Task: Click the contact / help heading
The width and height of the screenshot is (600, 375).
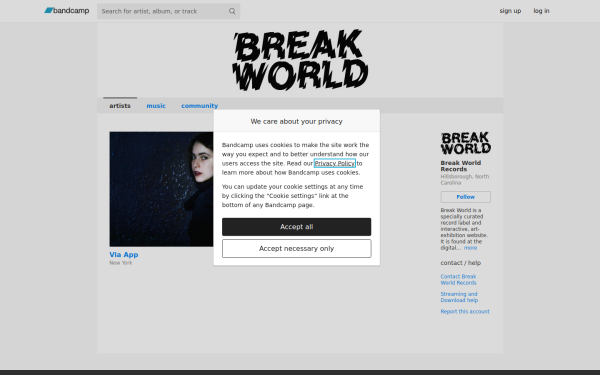Action: pyautogui.click(x=460, y=263)
